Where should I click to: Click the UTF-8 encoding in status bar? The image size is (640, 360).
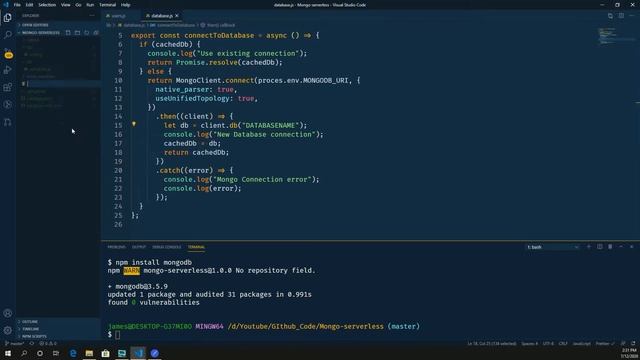548,344
